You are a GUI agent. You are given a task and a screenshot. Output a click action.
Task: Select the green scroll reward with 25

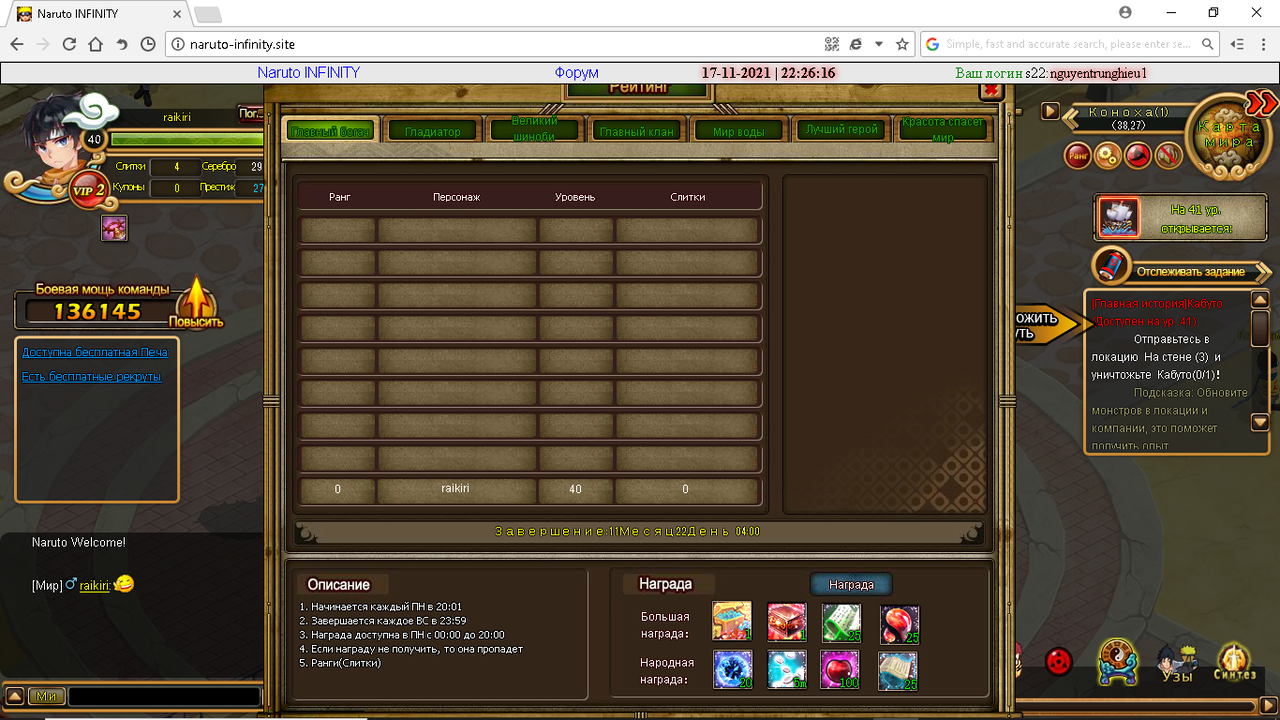pos(841,622)
